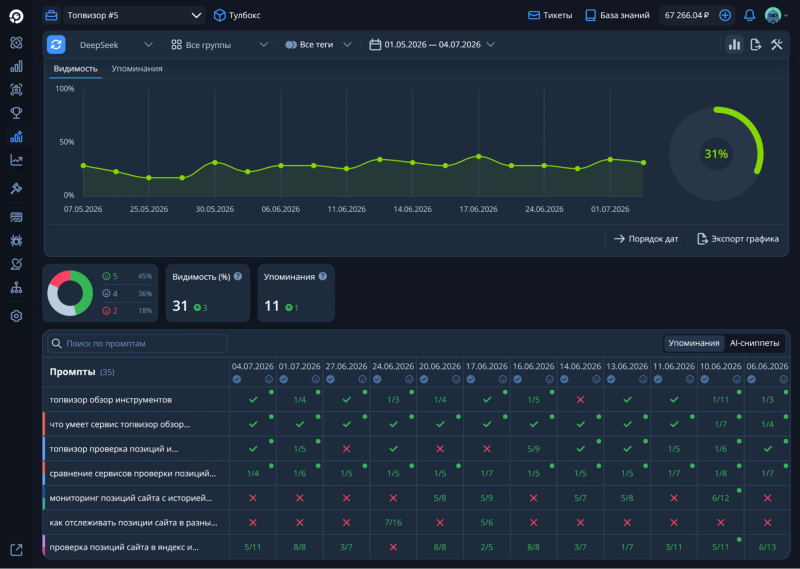The width and height of the screenshot is (800, 569).
Task: Click Экспорт графика button
Action: 738,239
